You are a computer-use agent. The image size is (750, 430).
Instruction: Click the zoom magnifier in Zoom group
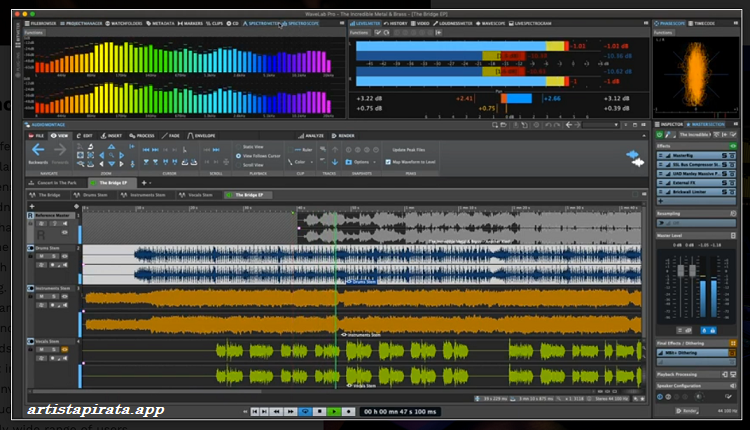coord(111,155)
